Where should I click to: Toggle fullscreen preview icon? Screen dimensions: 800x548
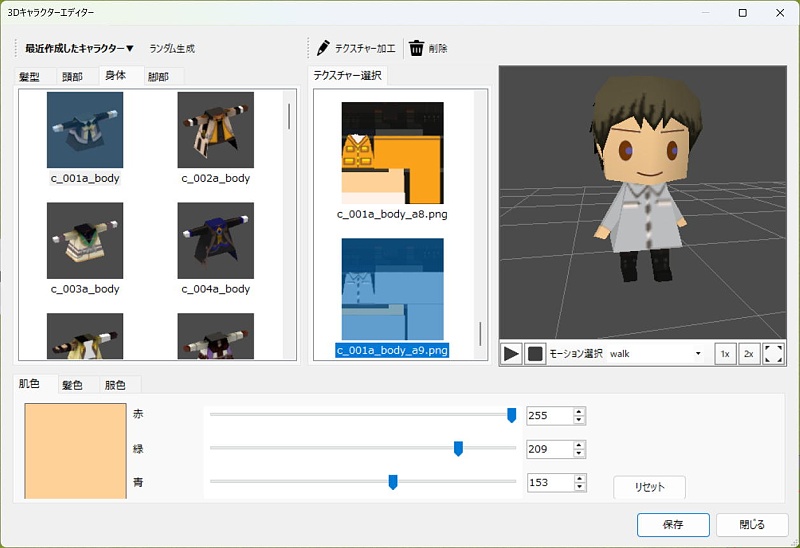pyautogui.click(x=773, y=354)
